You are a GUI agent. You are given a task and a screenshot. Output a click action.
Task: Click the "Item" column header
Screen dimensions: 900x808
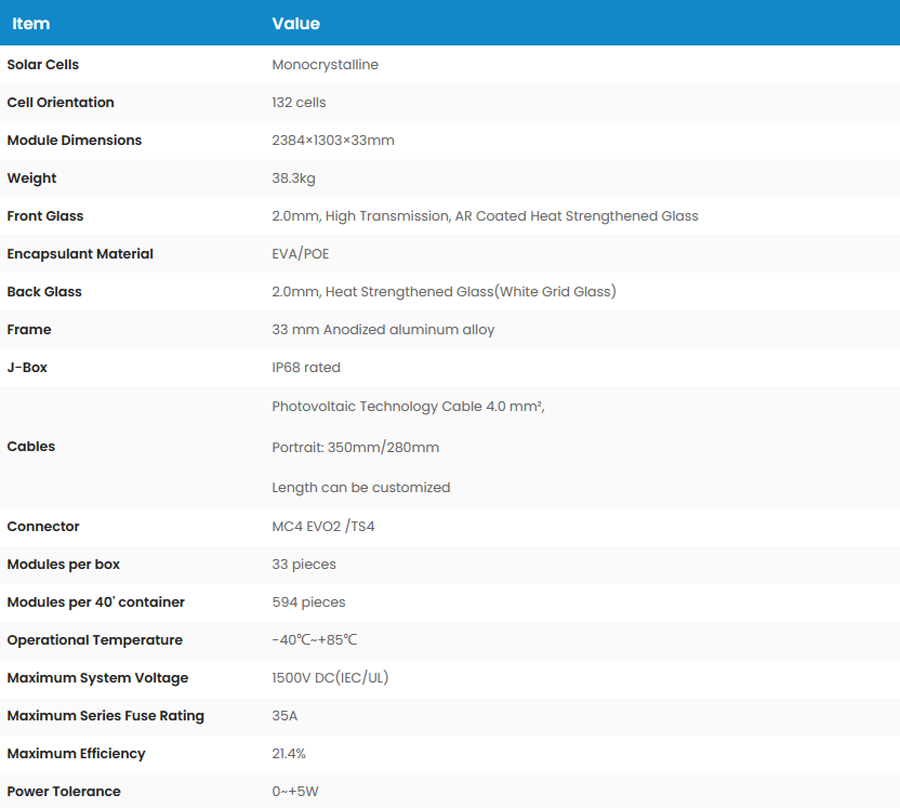coord(31,23)
